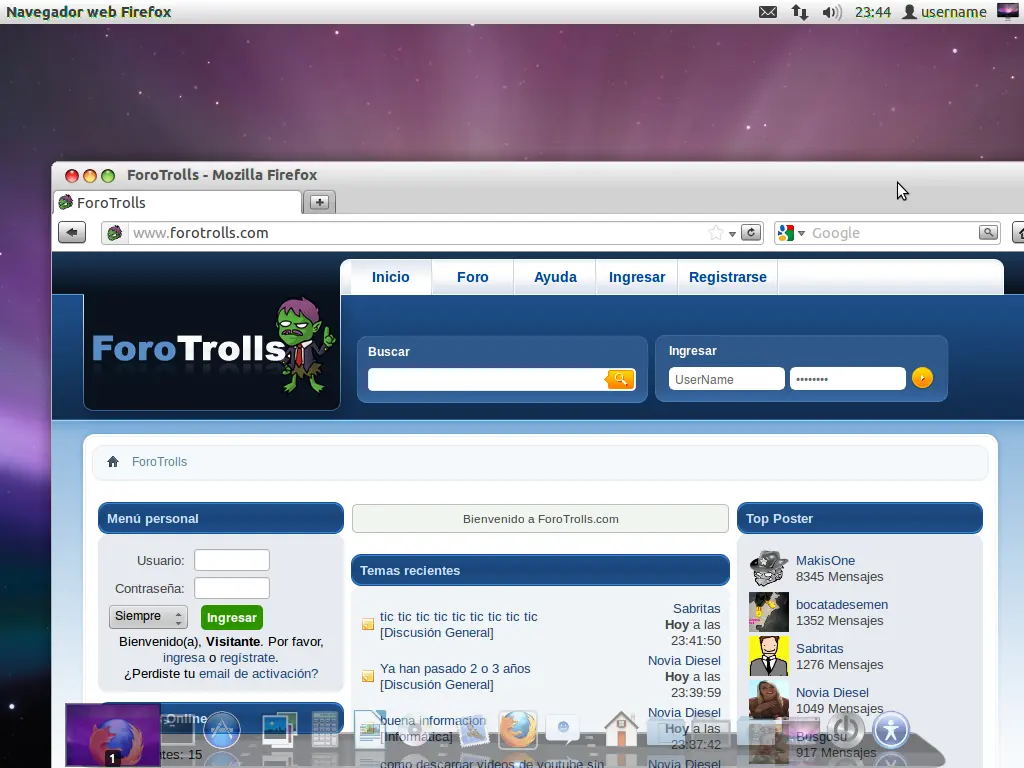Open the chat bubble icon in dock
This screenshot has width=1024, height=768.
click(x=563, y=729)
